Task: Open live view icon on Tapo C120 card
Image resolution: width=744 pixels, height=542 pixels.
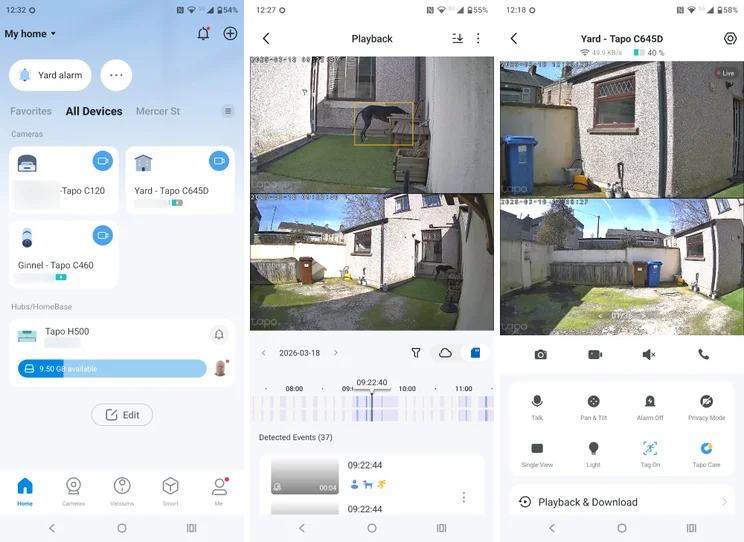Action: coord(102,161)
